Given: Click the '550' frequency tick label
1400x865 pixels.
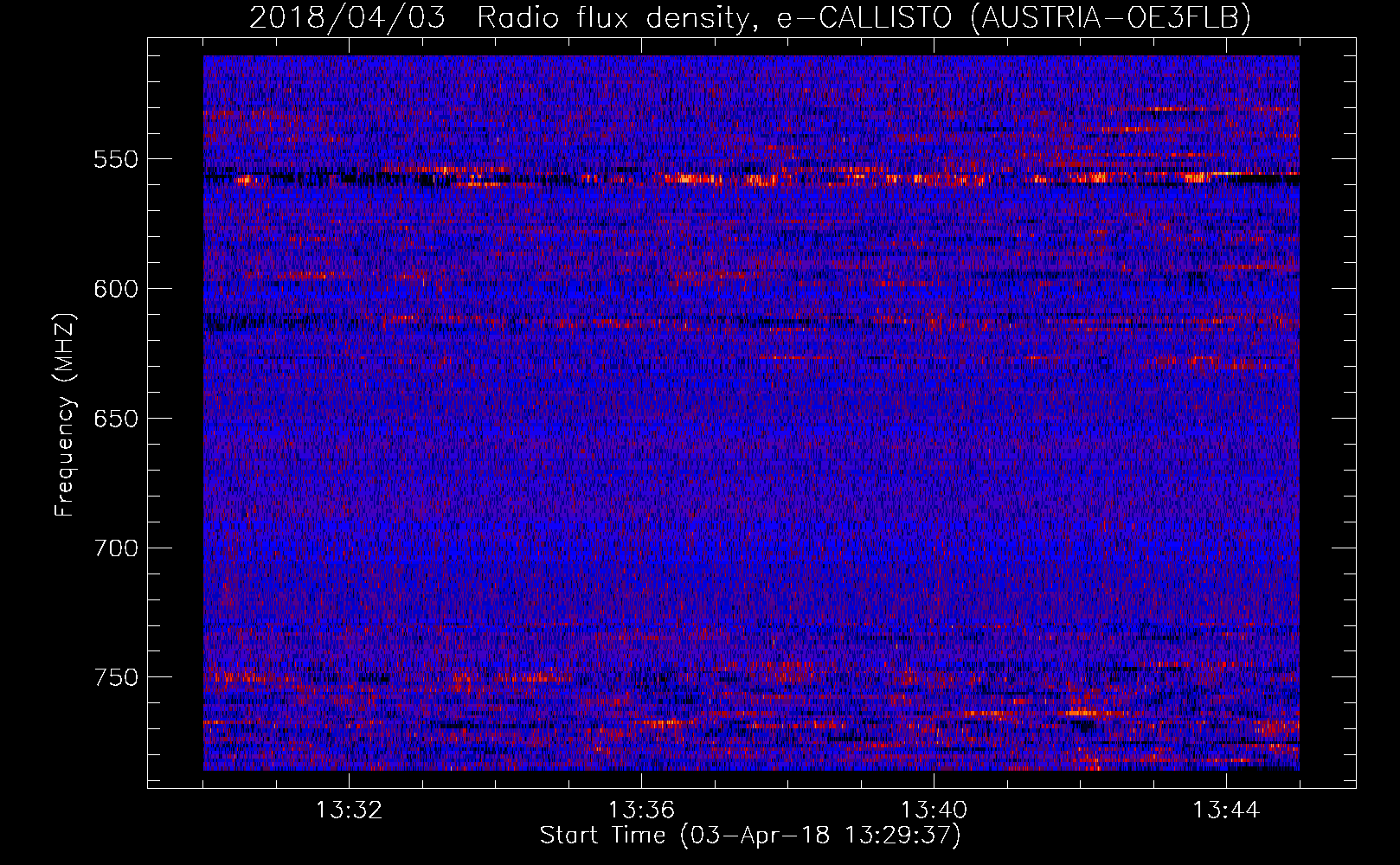Looking at the screenshot, I should coord(116,160).
